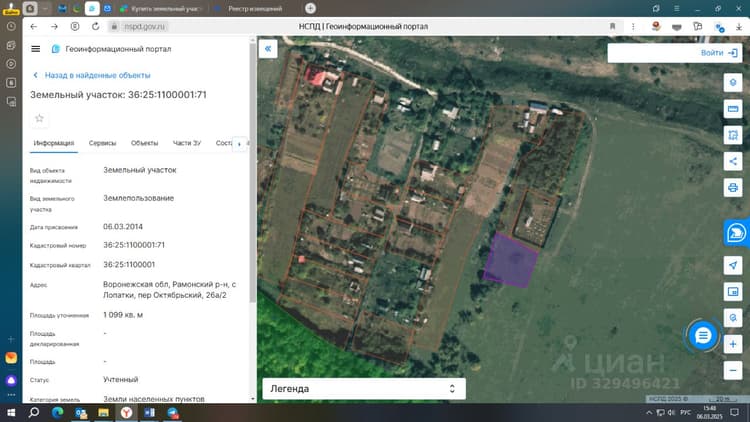Select the area selection tool on map
The image size is (750, 422).
point(733,135)
